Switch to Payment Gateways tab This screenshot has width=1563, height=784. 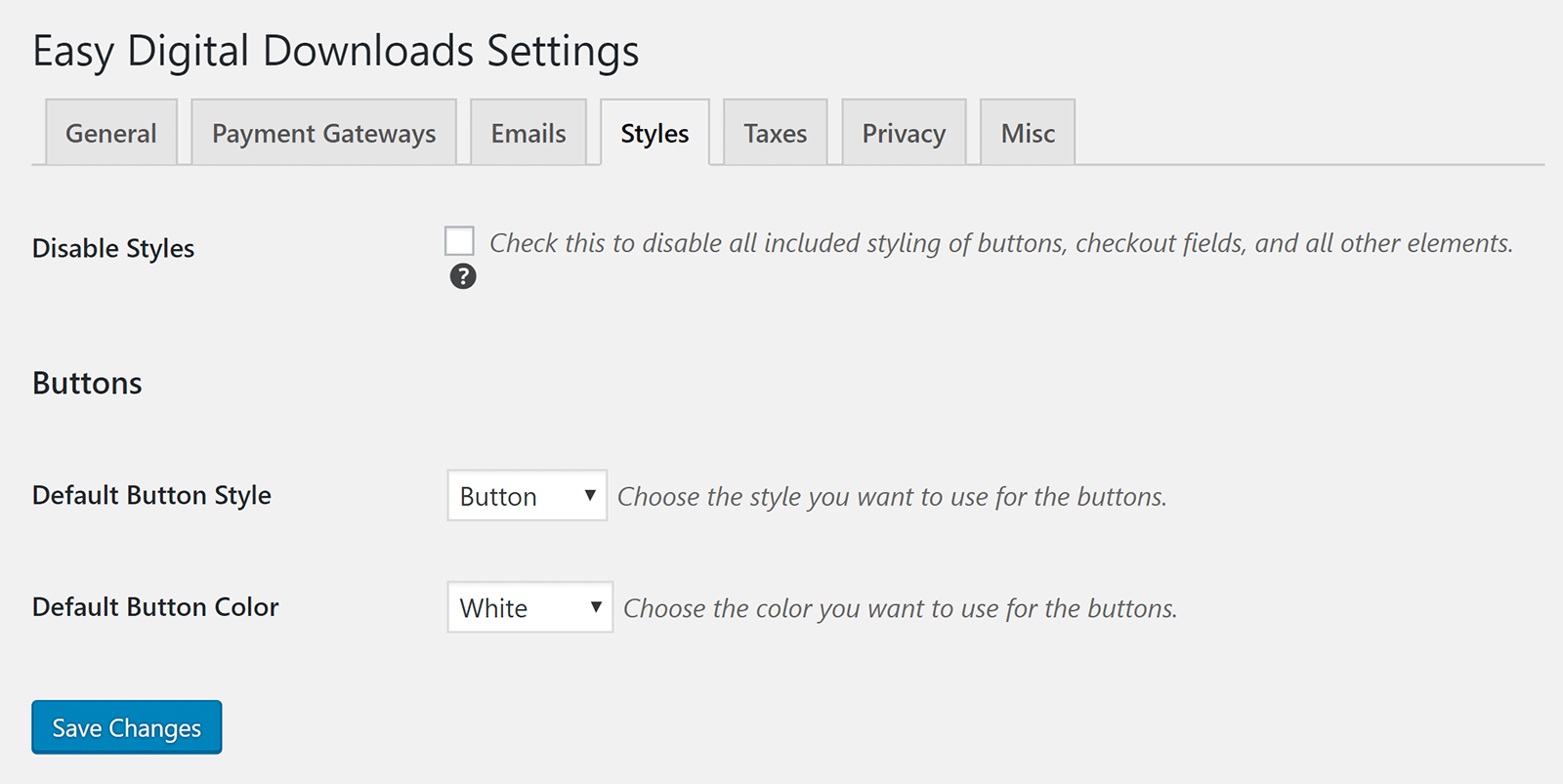pyautogui.click(x=324, y=132)
